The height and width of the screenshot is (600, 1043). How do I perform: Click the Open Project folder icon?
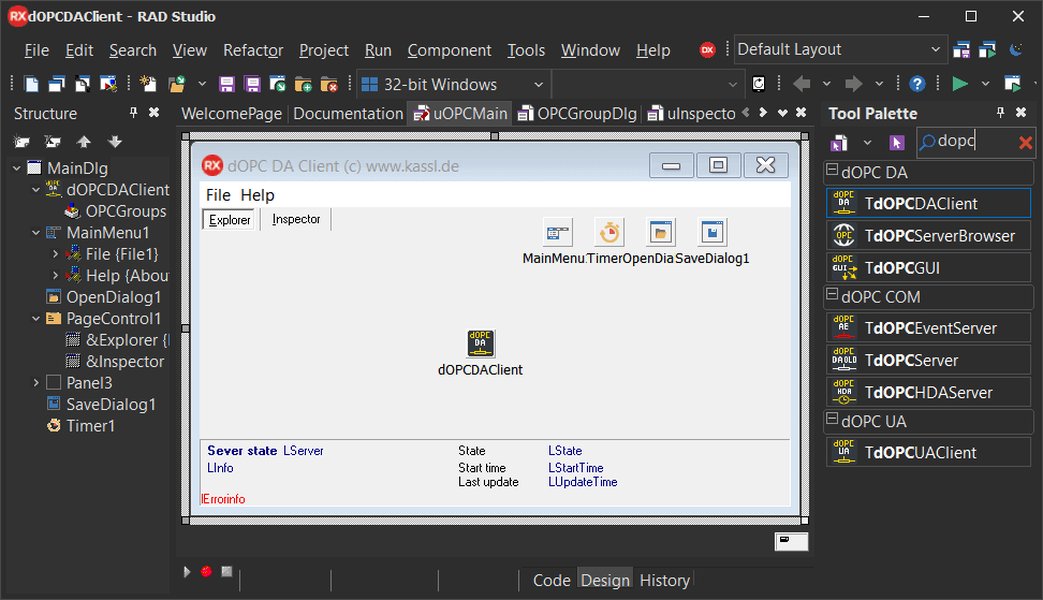coord(177,84)
